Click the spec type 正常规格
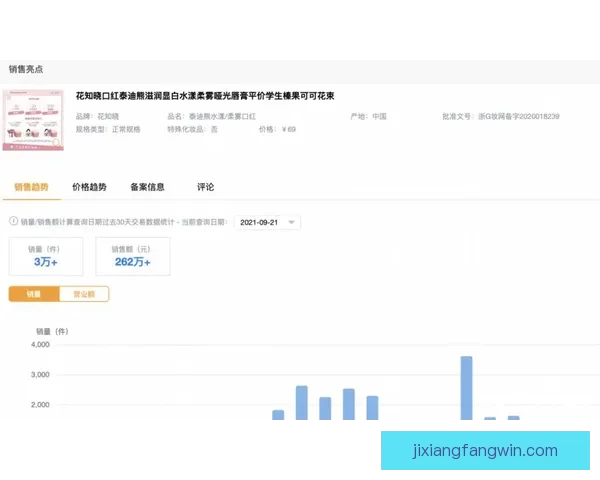 point(126,129)
